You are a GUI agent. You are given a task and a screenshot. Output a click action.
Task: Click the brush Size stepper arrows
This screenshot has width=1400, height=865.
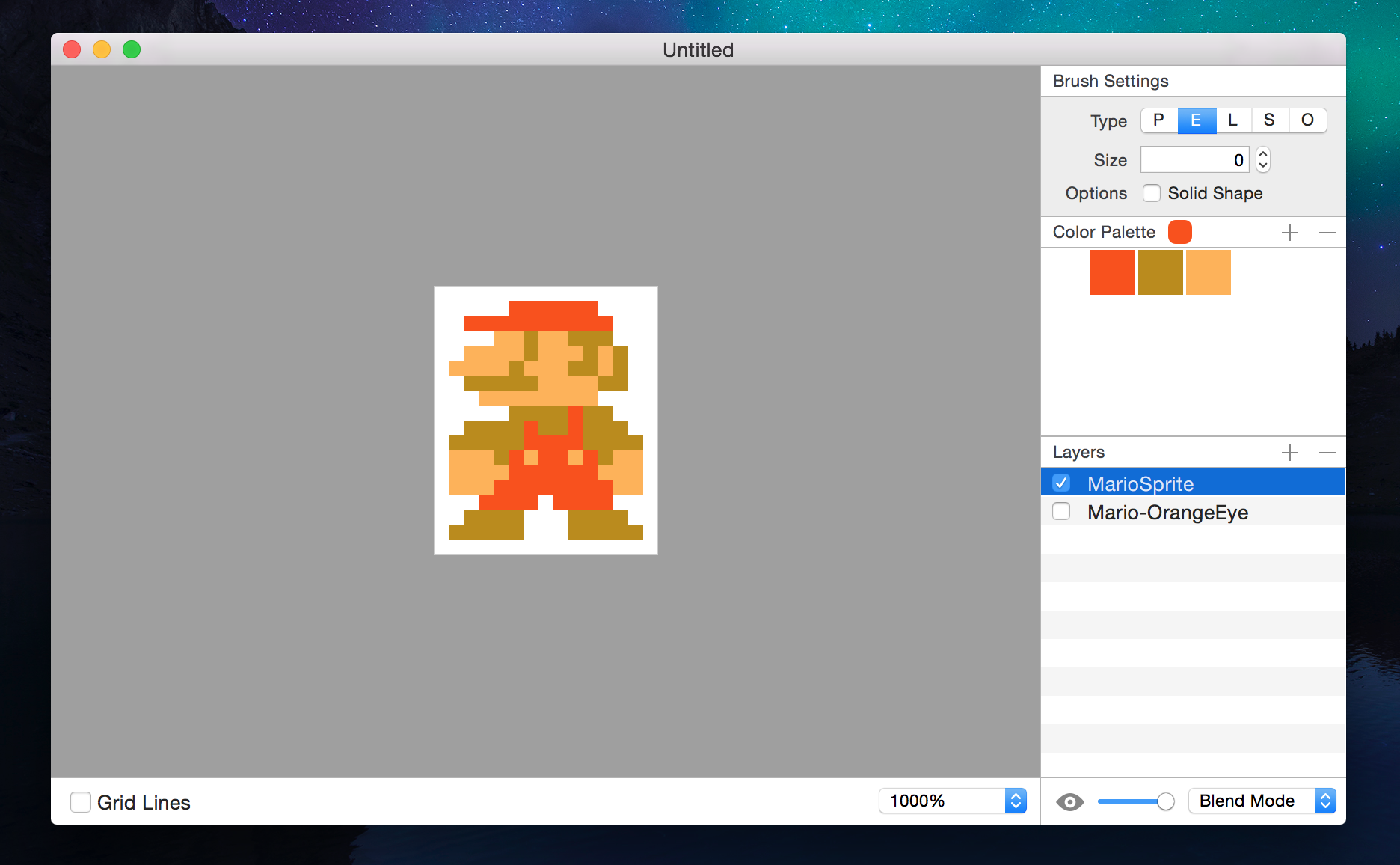[1263, 160]
